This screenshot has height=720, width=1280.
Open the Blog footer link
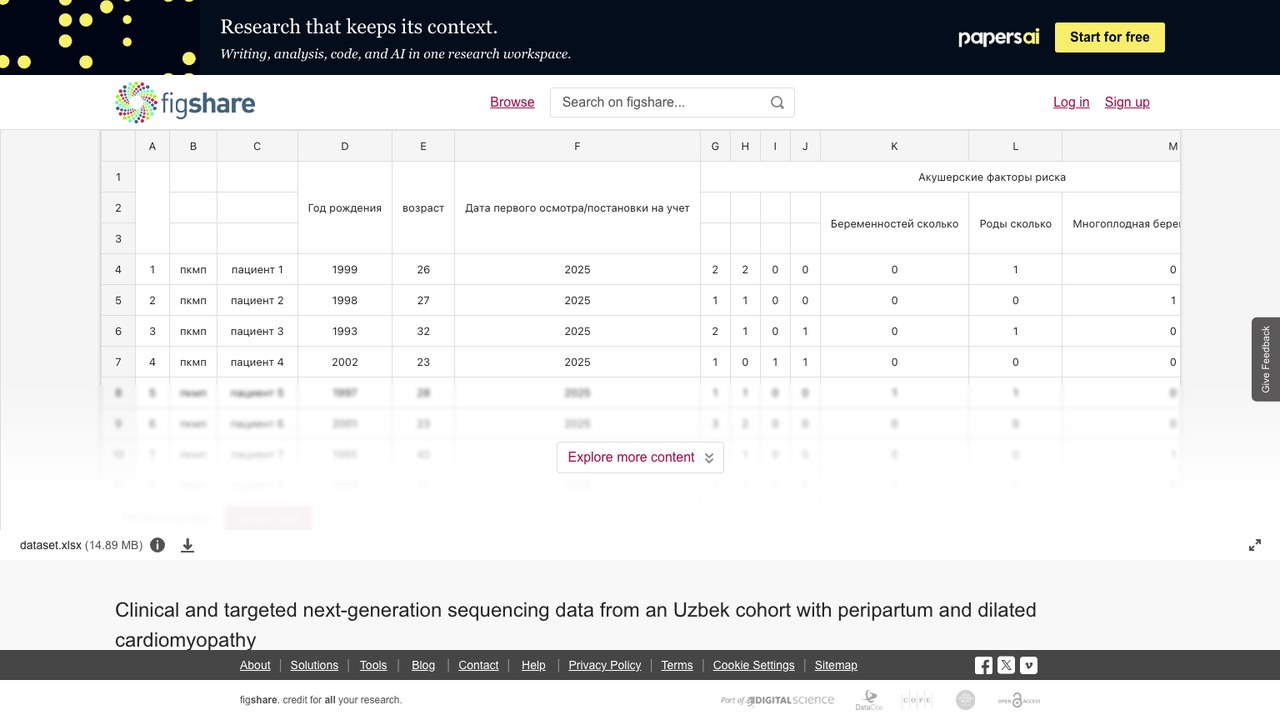coord(423,665)
